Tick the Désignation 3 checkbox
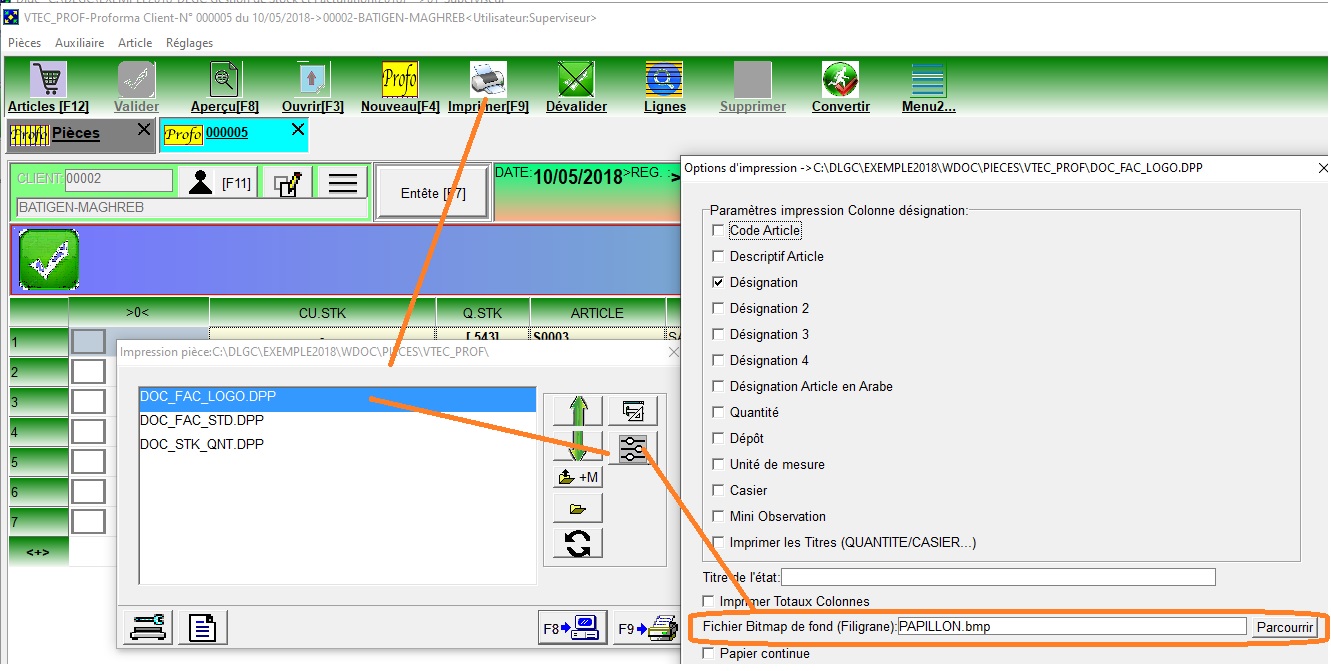This screenshot has width=1331, height=671. coord(717,334)
